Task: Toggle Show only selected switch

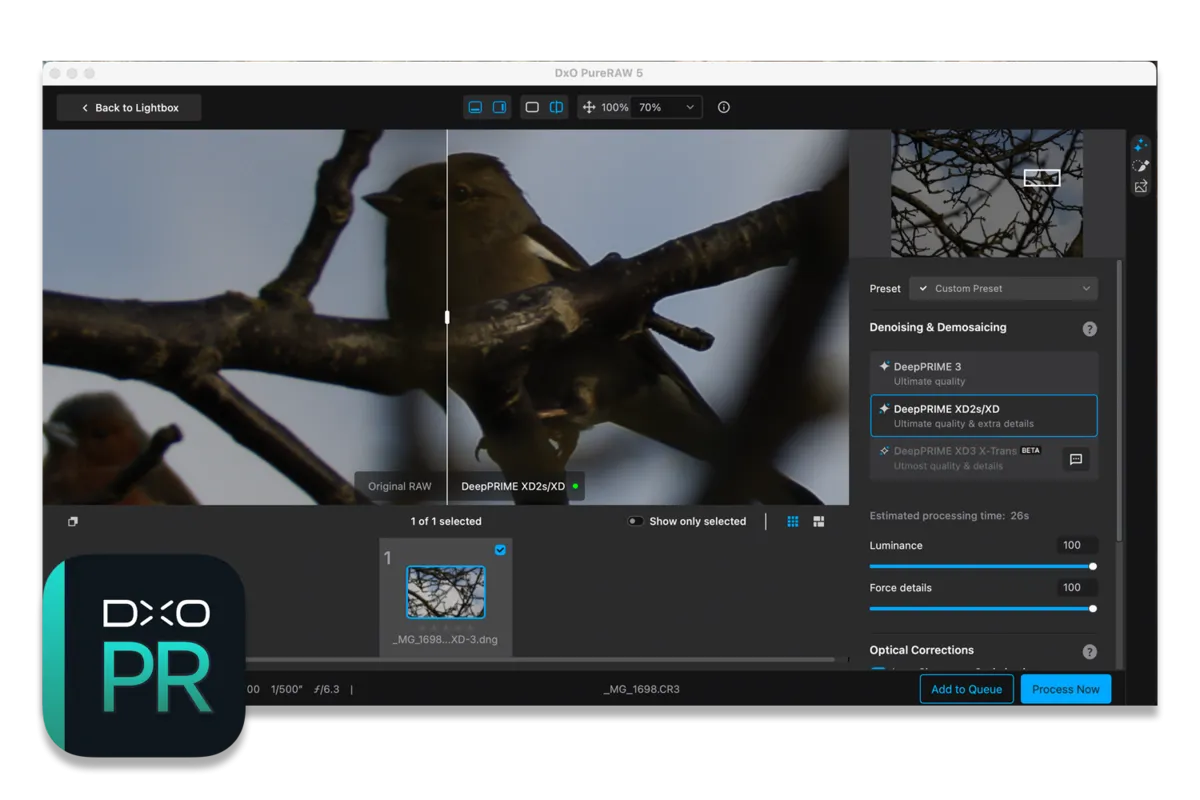Action: (x=636, y=521)
